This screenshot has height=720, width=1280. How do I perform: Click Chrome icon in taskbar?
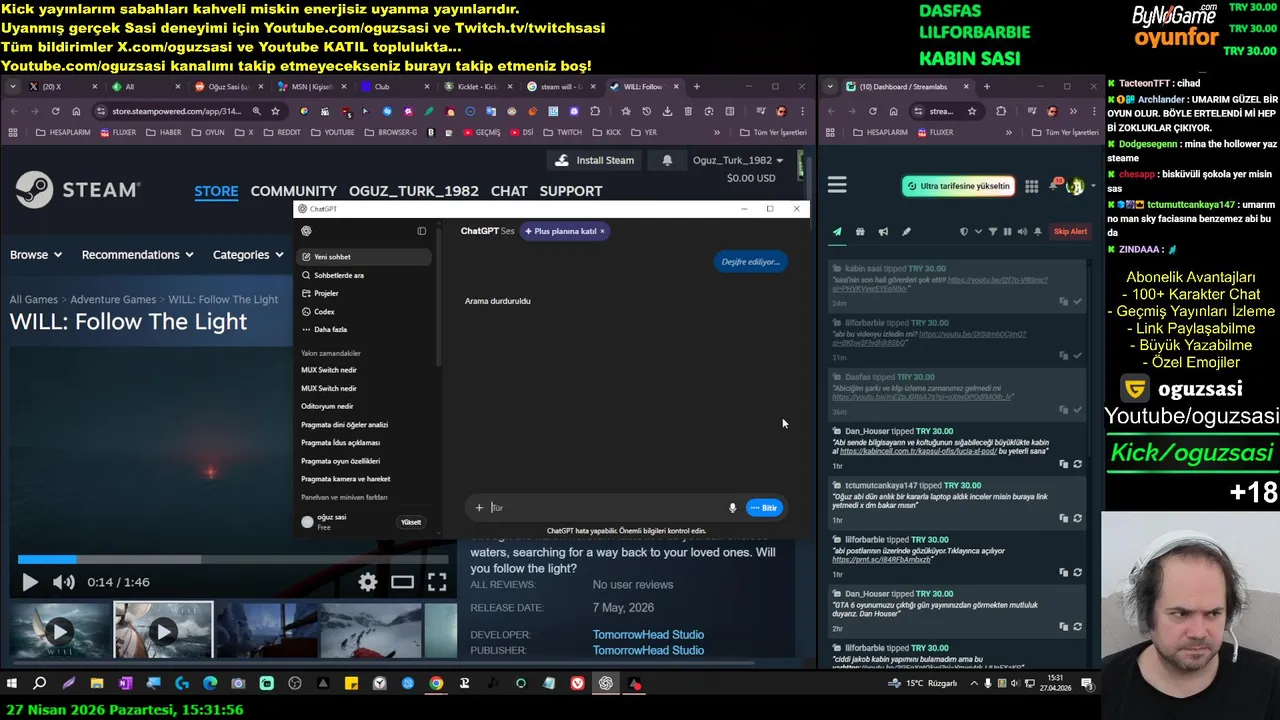(x=436, y=684)
